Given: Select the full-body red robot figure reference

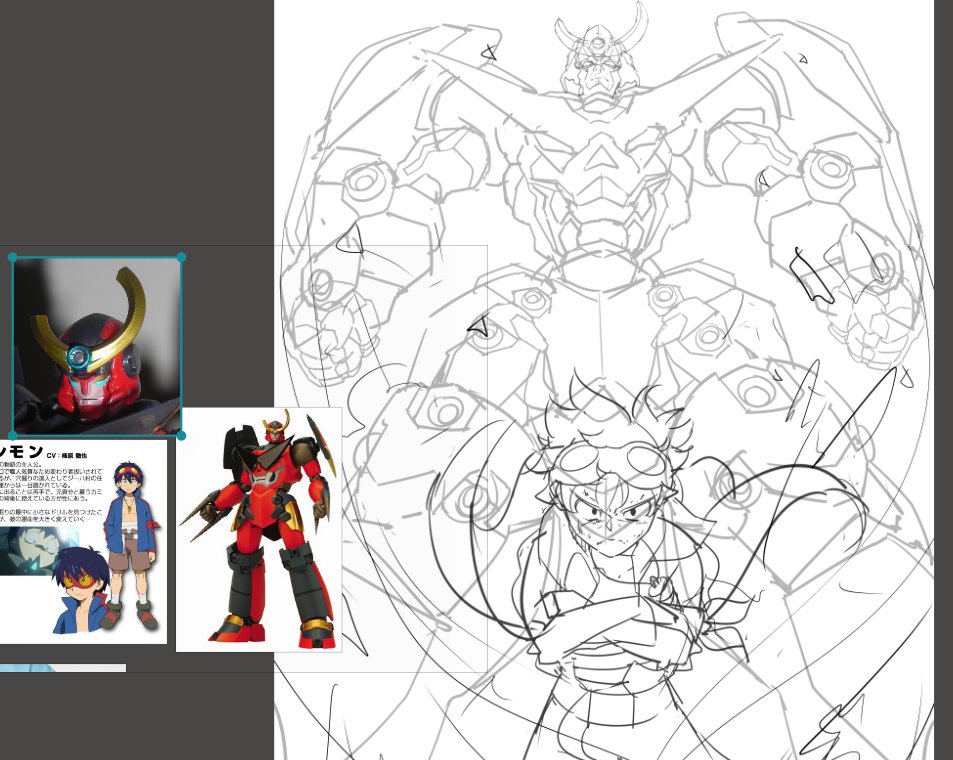Looking at the screenshot, I should tap(259, 530).
